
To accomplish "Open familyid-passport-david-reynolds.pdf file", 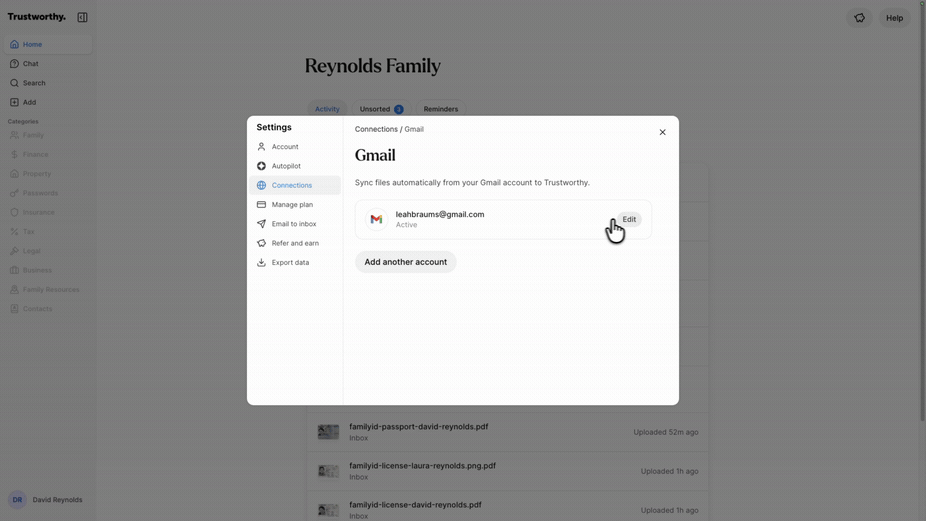I will pos(507,432).
